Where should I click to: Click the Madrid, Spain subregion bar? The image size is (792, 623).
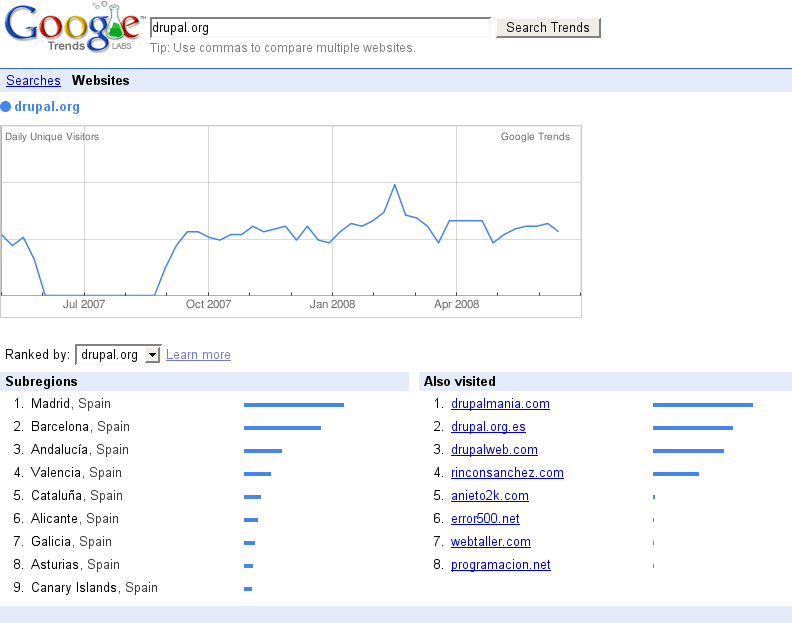pos(294,405)
